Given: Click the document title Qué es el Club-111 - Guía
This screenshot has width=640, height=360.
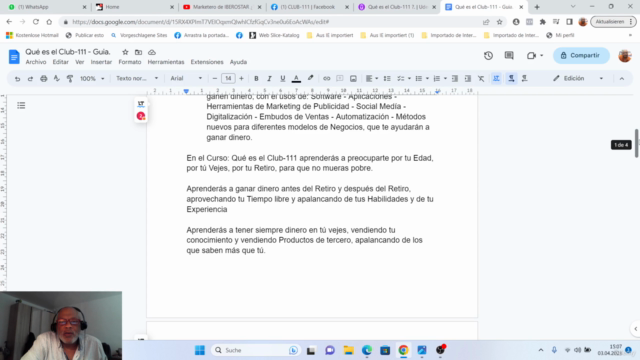Looking at the screenshot, I should (x=68, y=52).
